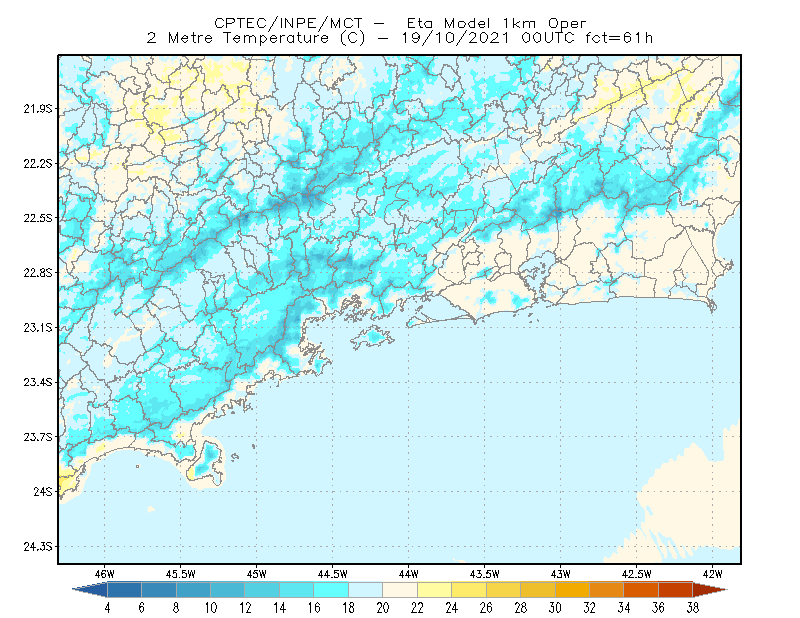The width and height of the screenshot is (800, 618).
Task: Click the 24S latitude axis label
Action: (43, 492)
